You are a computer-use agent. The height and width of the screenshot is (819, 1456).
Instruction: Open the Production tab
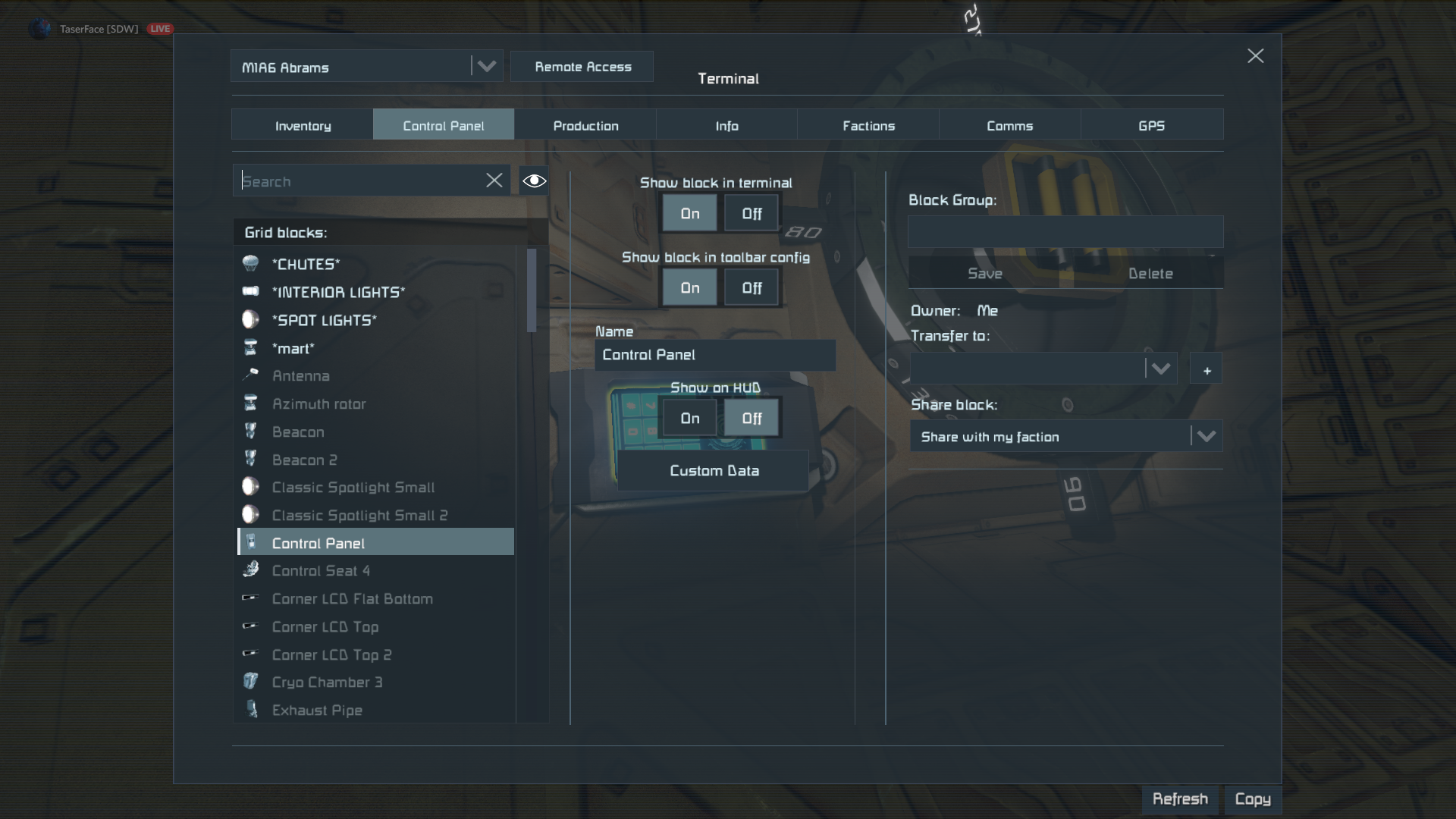(x=585, y=126)
